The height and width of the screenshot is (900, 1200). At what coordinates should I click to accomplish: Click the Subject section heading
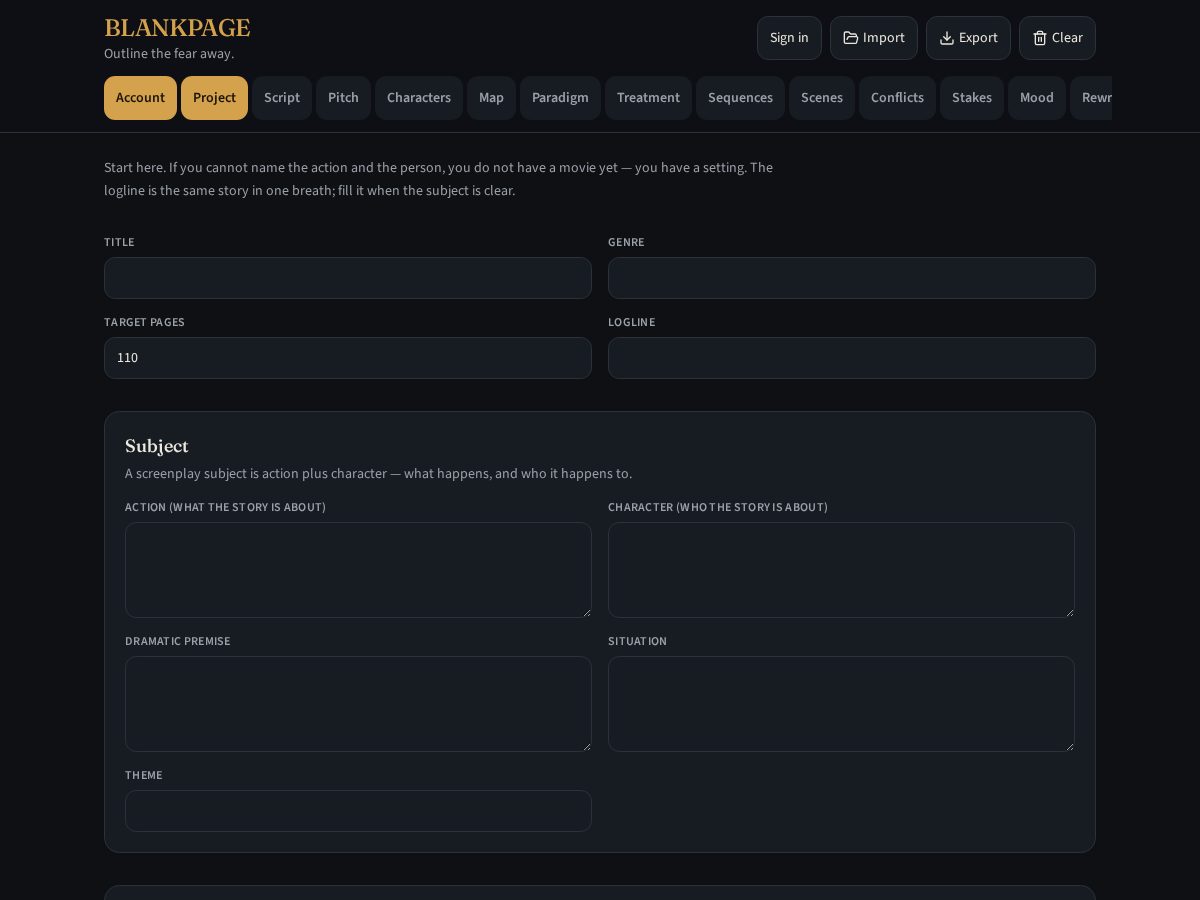(157, 446)
